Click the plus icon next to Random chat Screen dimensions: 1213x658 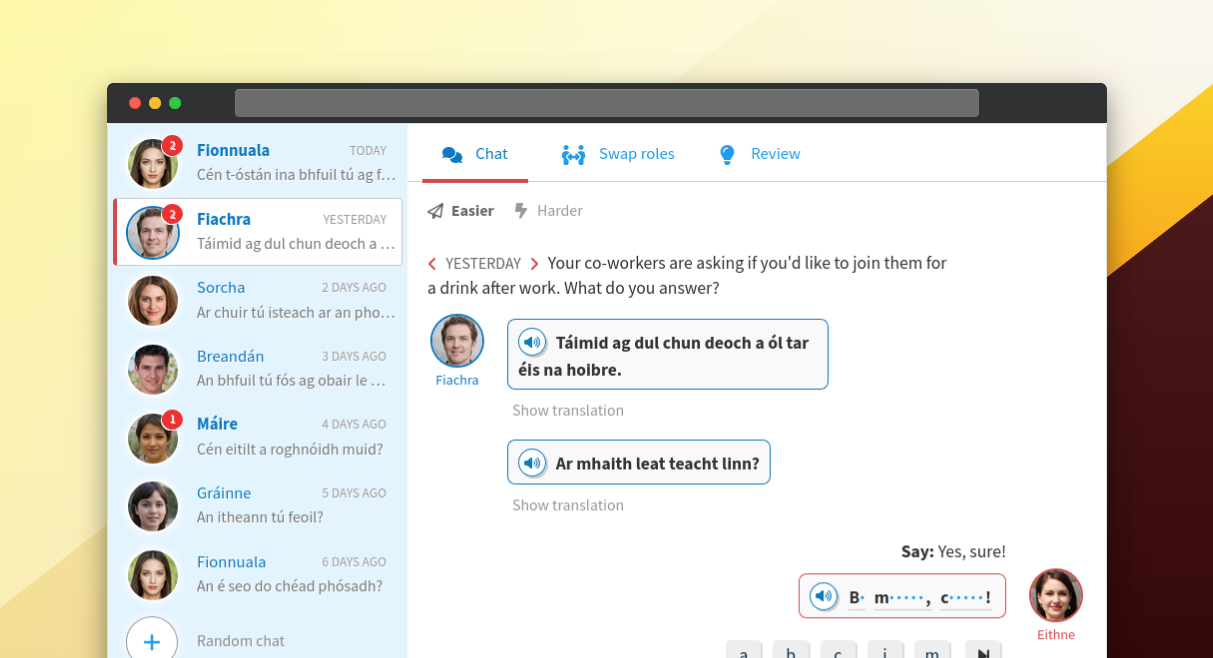click(151, 641)
